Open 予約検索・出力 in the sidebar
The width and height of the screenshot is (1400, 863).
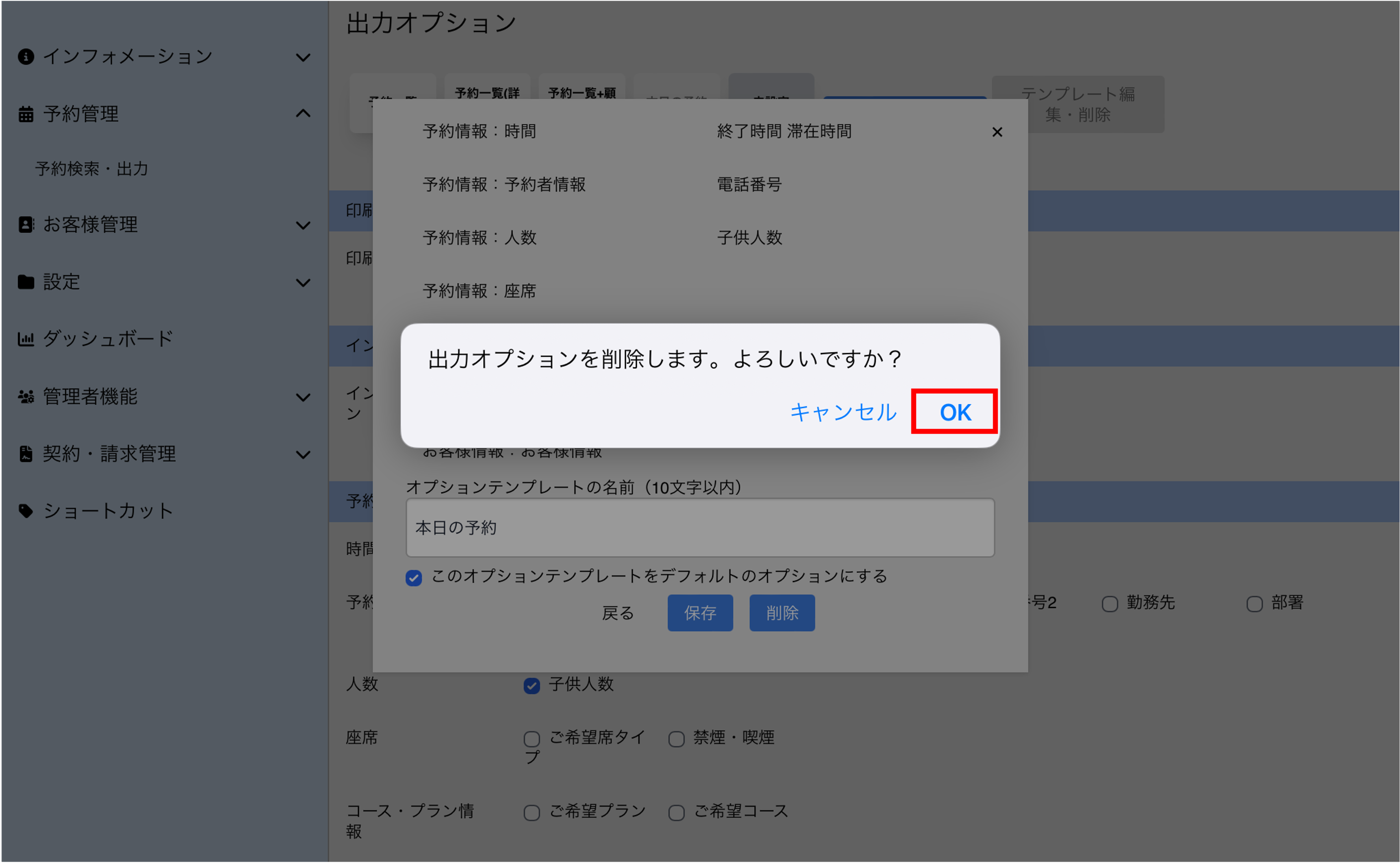point(91,169)
